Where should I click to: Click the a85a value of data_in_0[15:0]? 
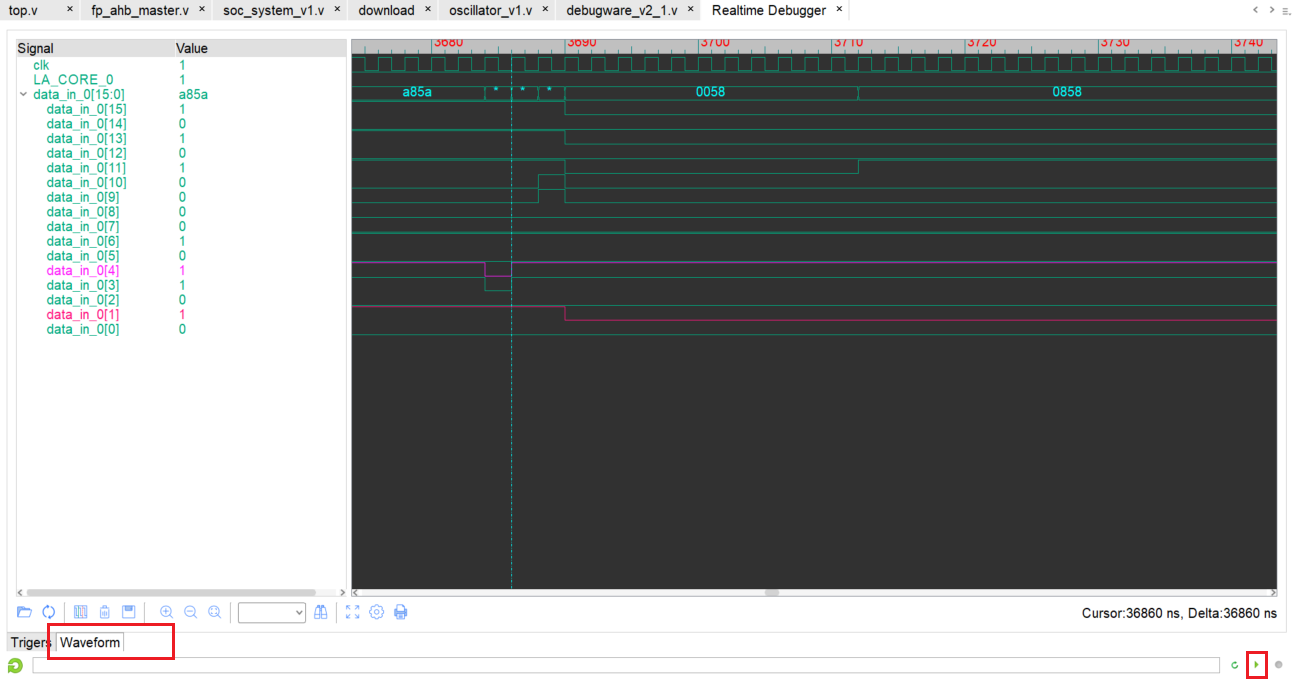(x=193, y=95)
